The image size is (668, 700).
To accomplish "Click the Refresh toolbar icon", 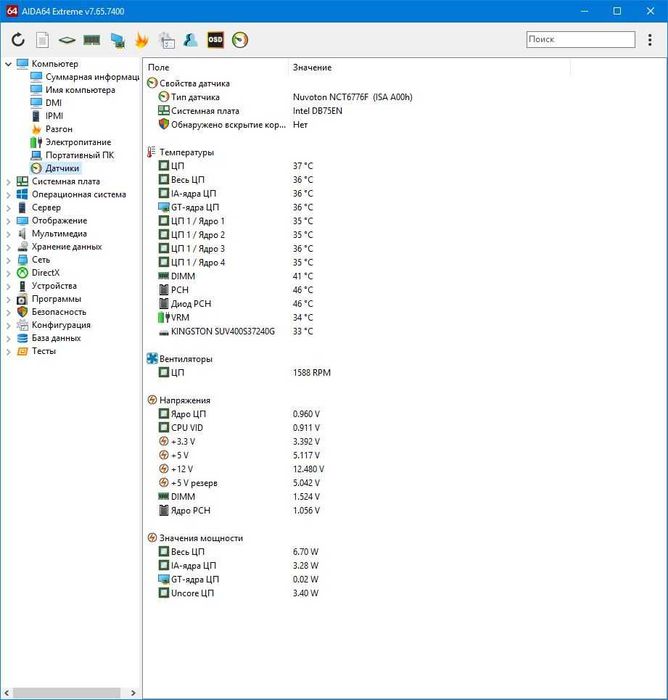I will pos(18,40).
